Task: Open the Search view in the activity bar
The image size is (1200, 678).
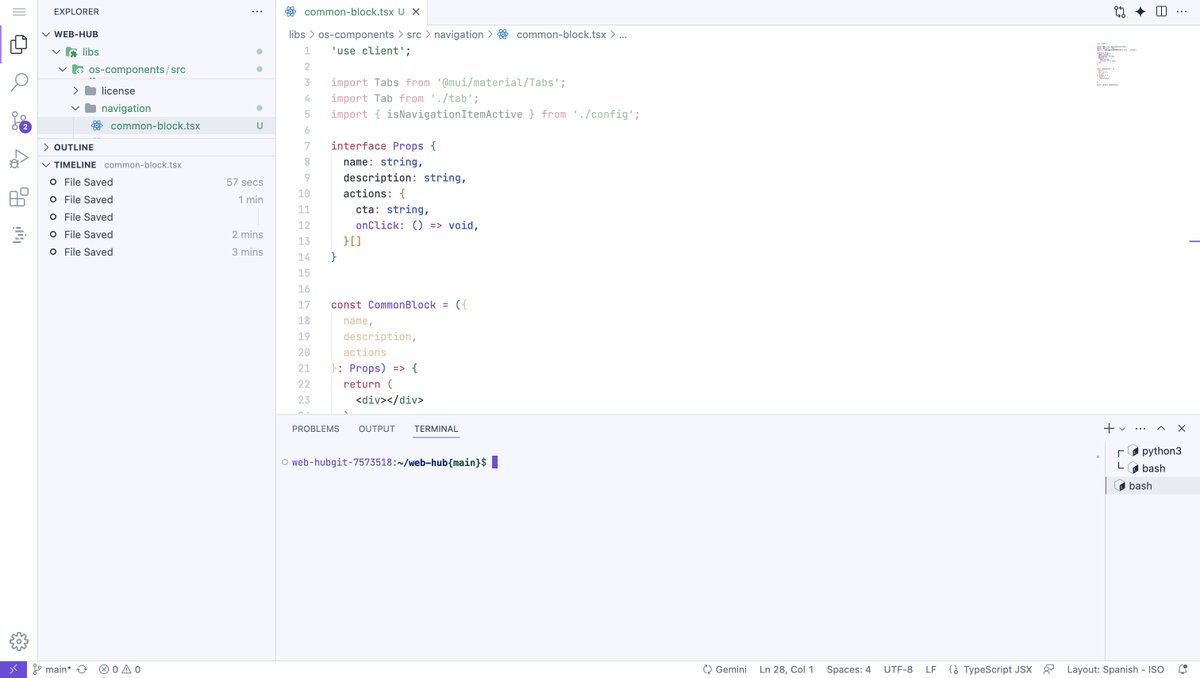Action: pos(19,82)
